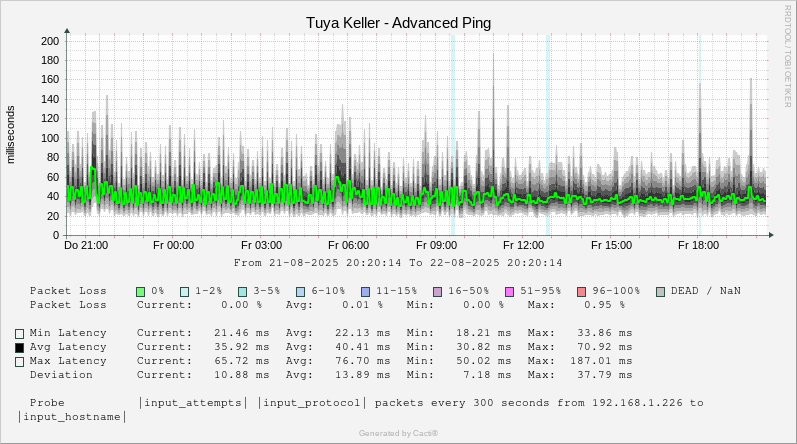
Task: Click the black Avg Latency legend box
Action: pyautogui.click(x=19, y=348)
